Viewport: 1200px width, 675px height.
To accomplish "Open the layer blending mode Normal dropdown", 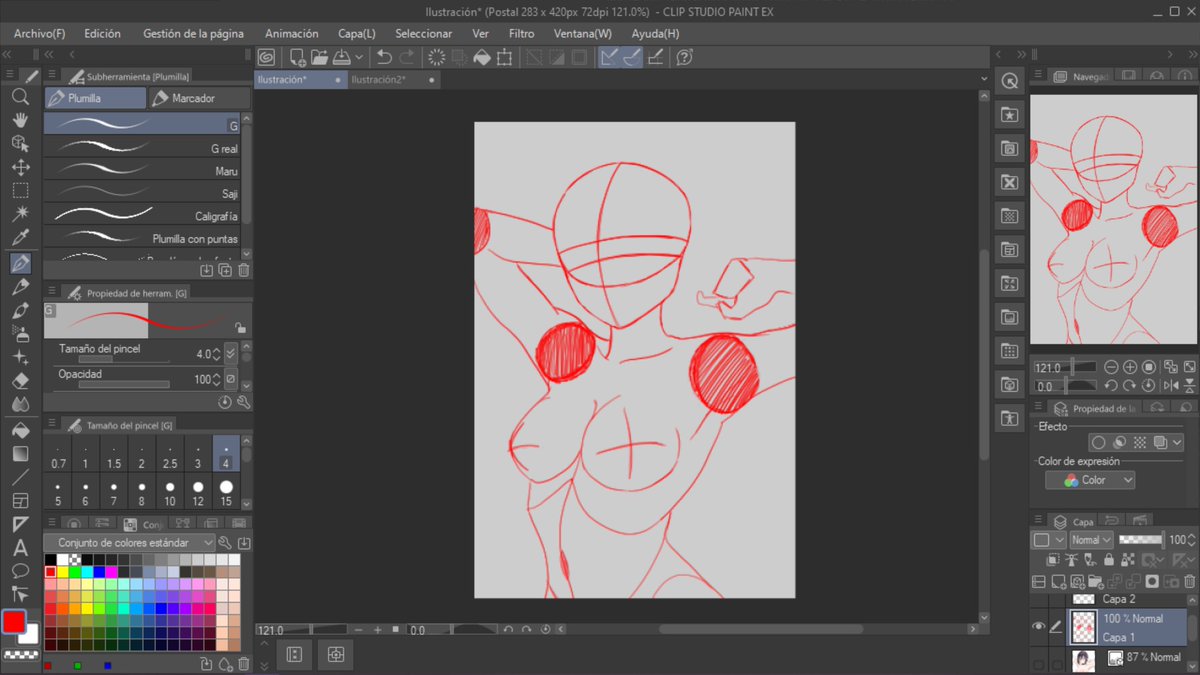I will [x=1090, y=540].
